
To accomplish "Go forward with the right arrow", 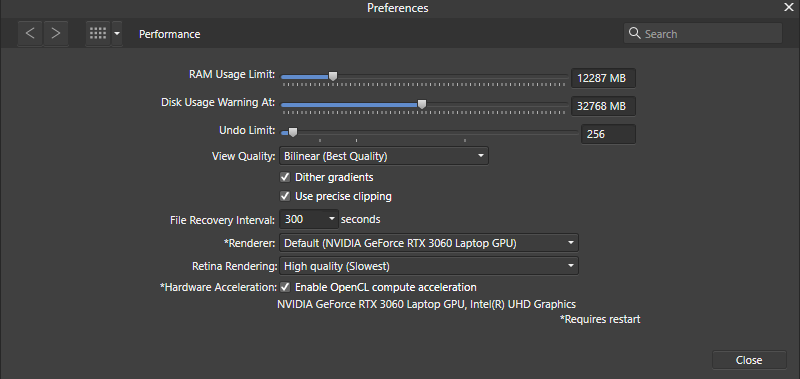I will (x=56, y=34).
